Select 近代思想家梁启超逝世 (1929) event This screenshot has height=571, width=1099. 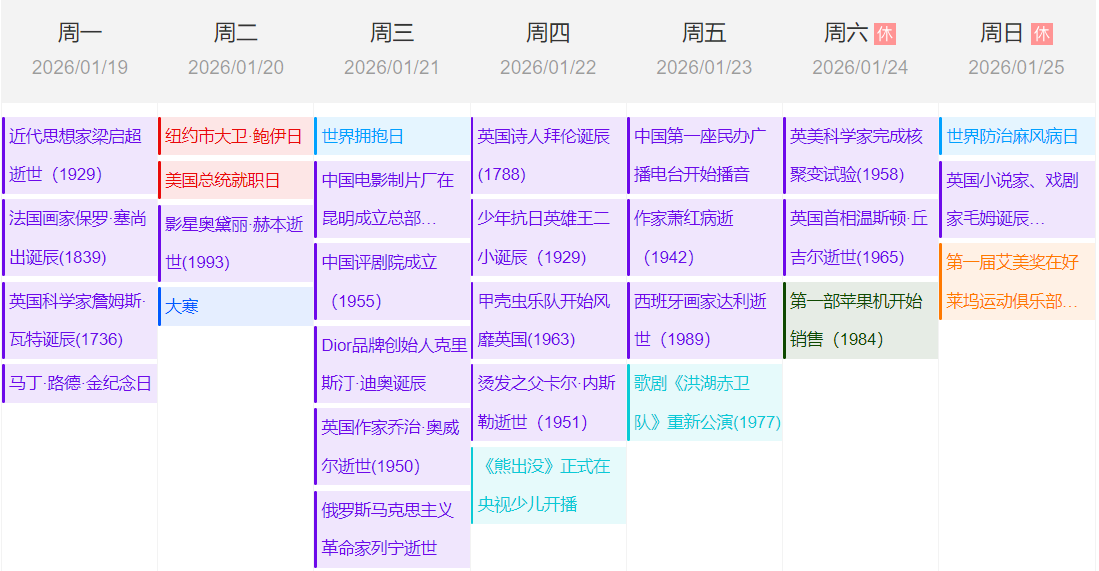(x=80, y=155)
